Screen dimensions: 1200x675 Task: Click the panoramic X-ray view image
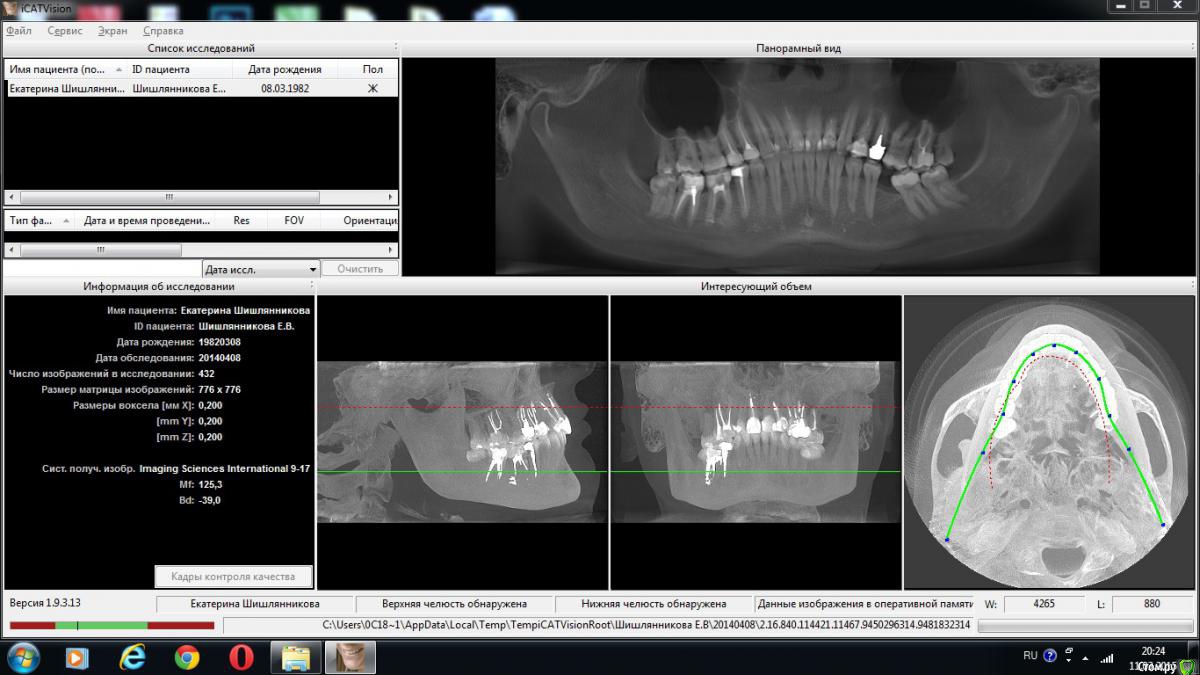click(x=797, y=165)
